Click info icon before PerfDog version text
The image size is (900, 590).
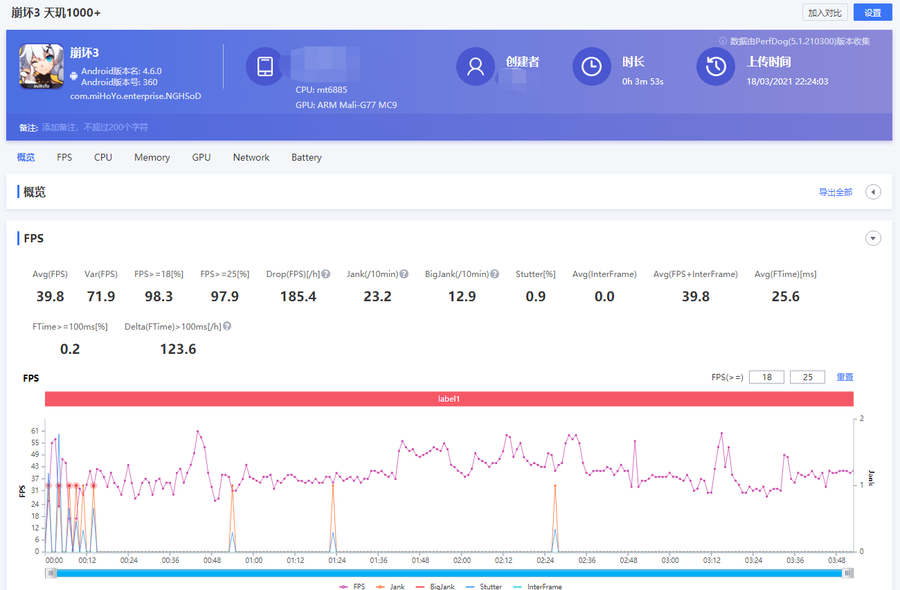[723, 41]
